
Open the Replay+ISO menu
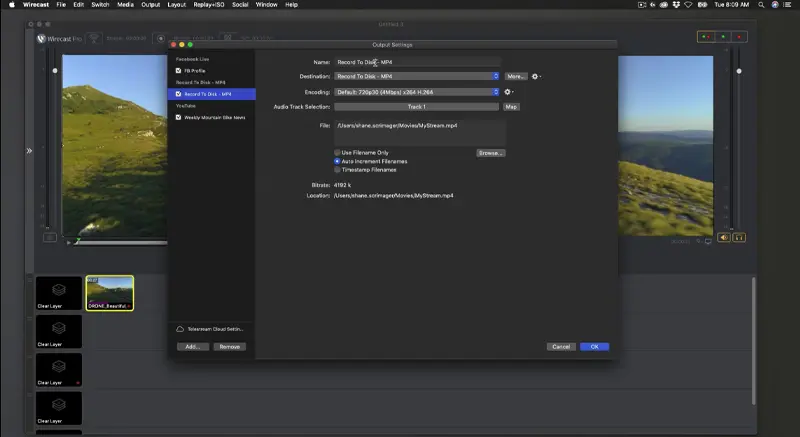pyautogui.click(x=209, y=5)
